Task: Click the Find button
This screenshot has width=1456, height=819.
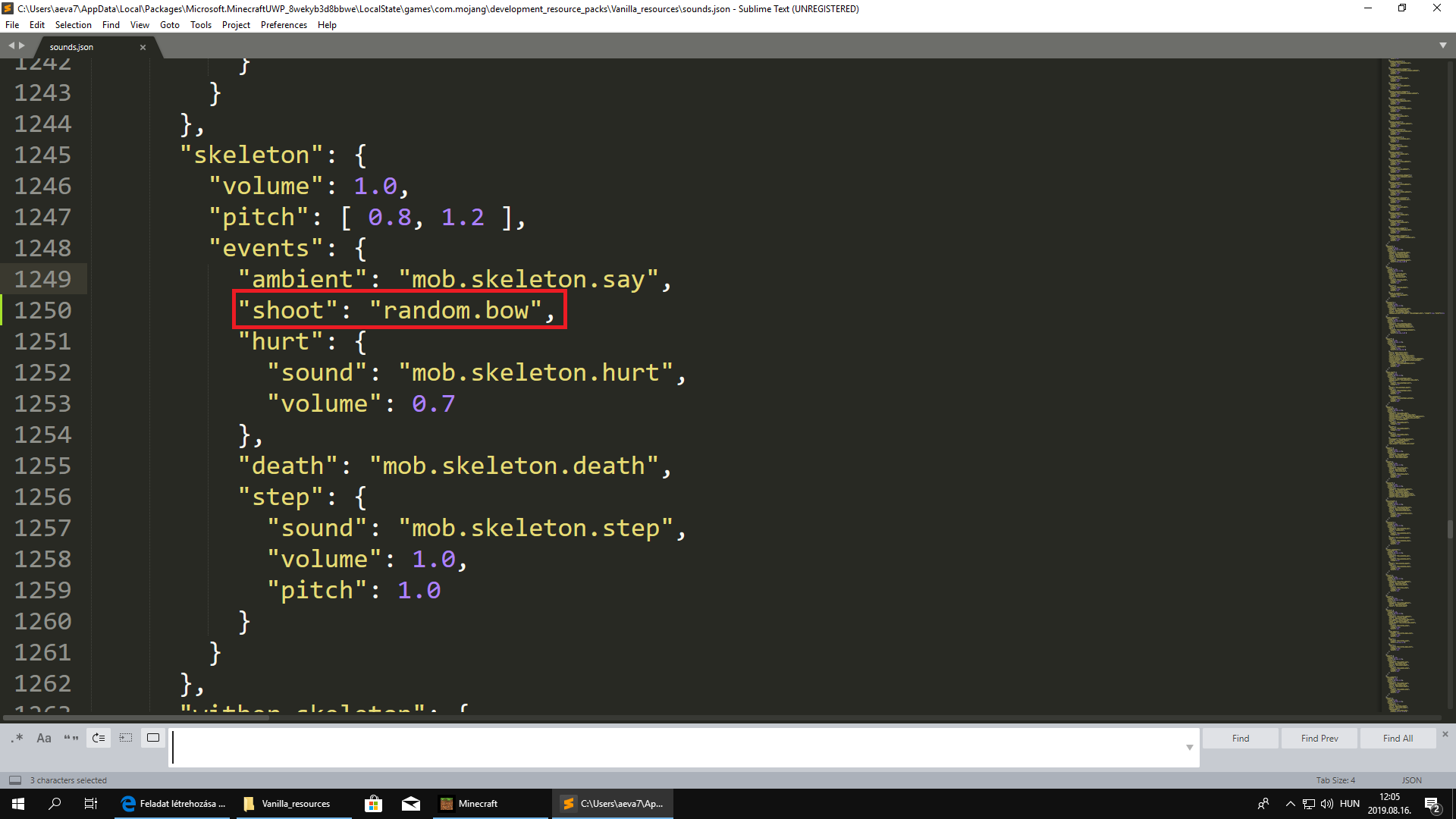Action: pyautogui.click(x=1241, y=738)
